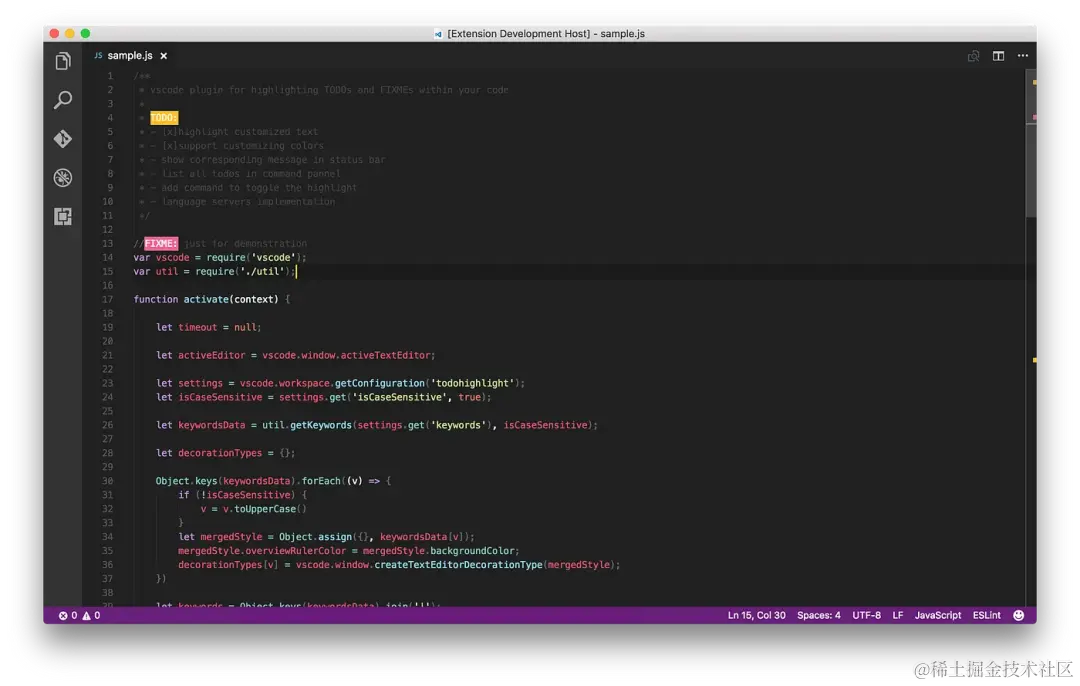The width and height of the screenshot is (1080, 686).
Task: Click 'createTextEditorDecorationType' on line 36
Action: (x=458, y=565)
